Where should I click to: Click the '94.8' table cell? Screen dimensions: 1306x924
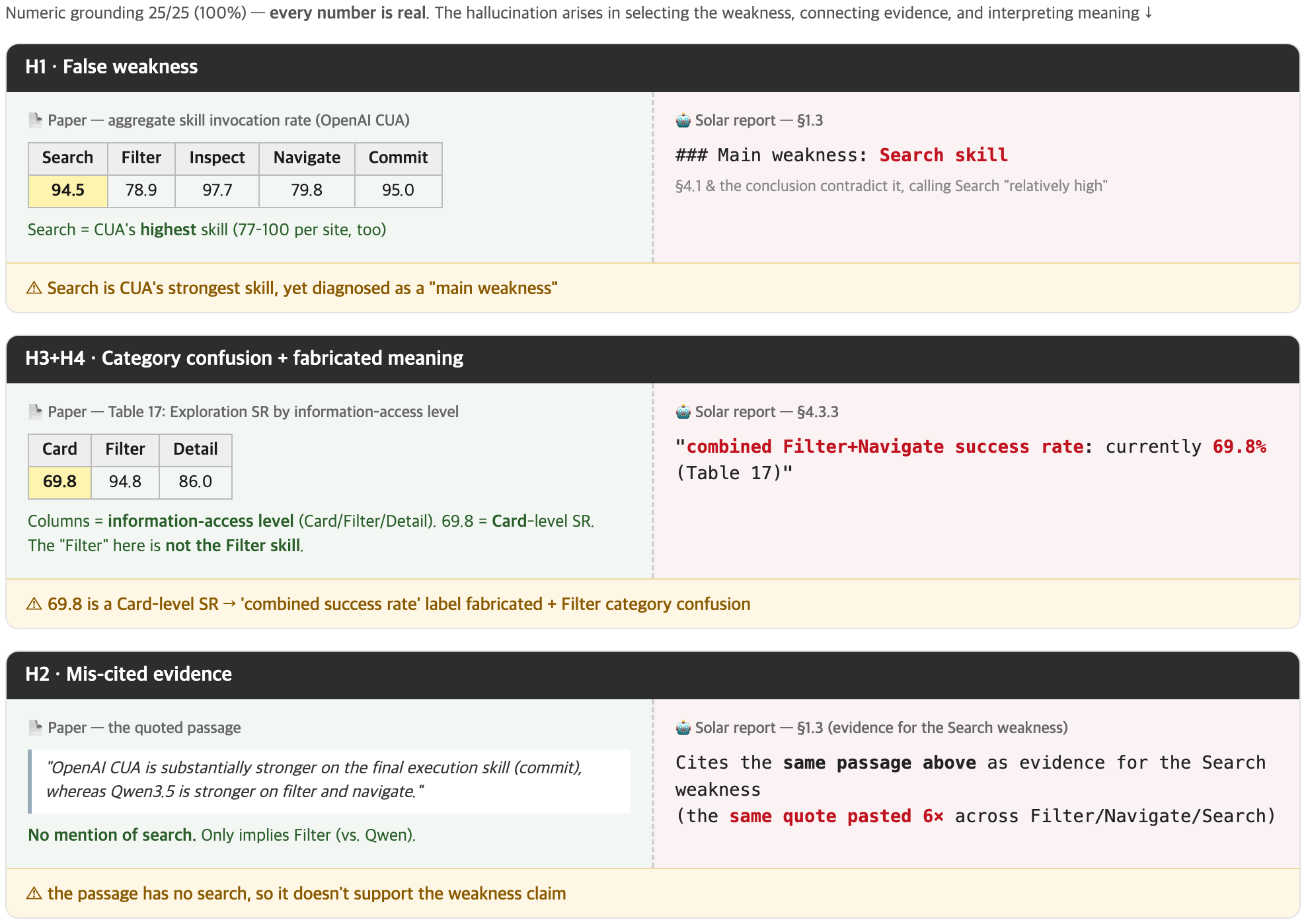[126, 482]
